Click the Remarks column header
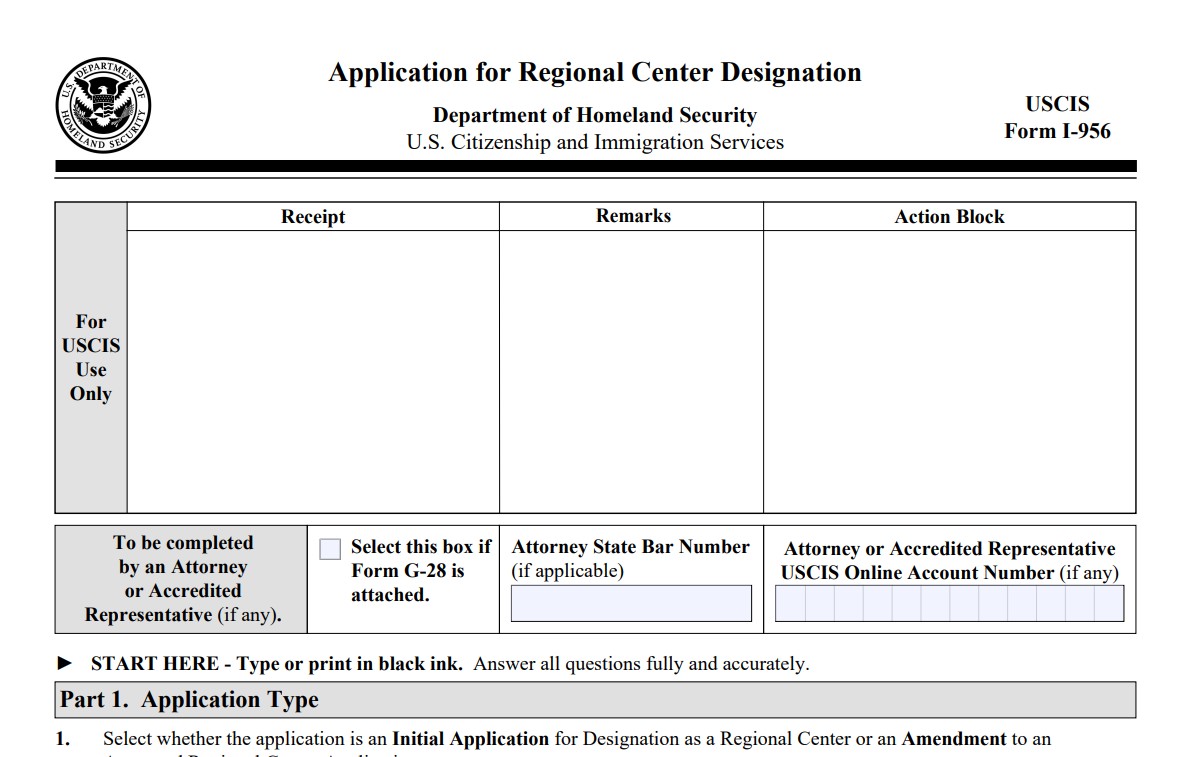 [x=633, y=216]
